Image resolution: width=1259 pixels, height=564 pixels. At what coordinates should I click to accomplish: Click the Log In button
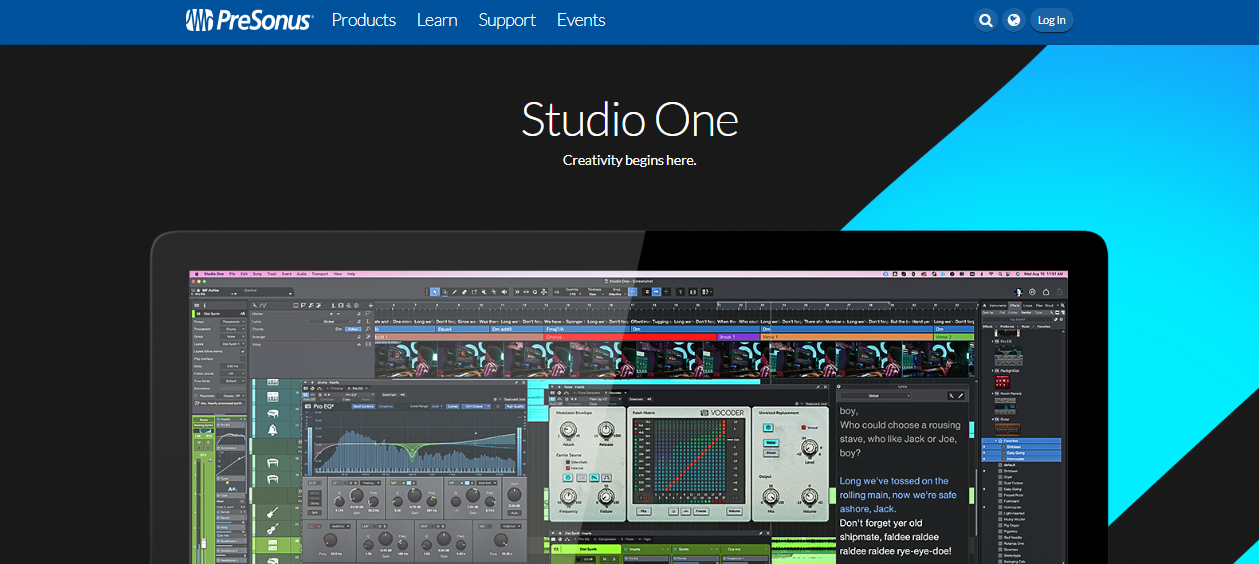point(1051,20)
